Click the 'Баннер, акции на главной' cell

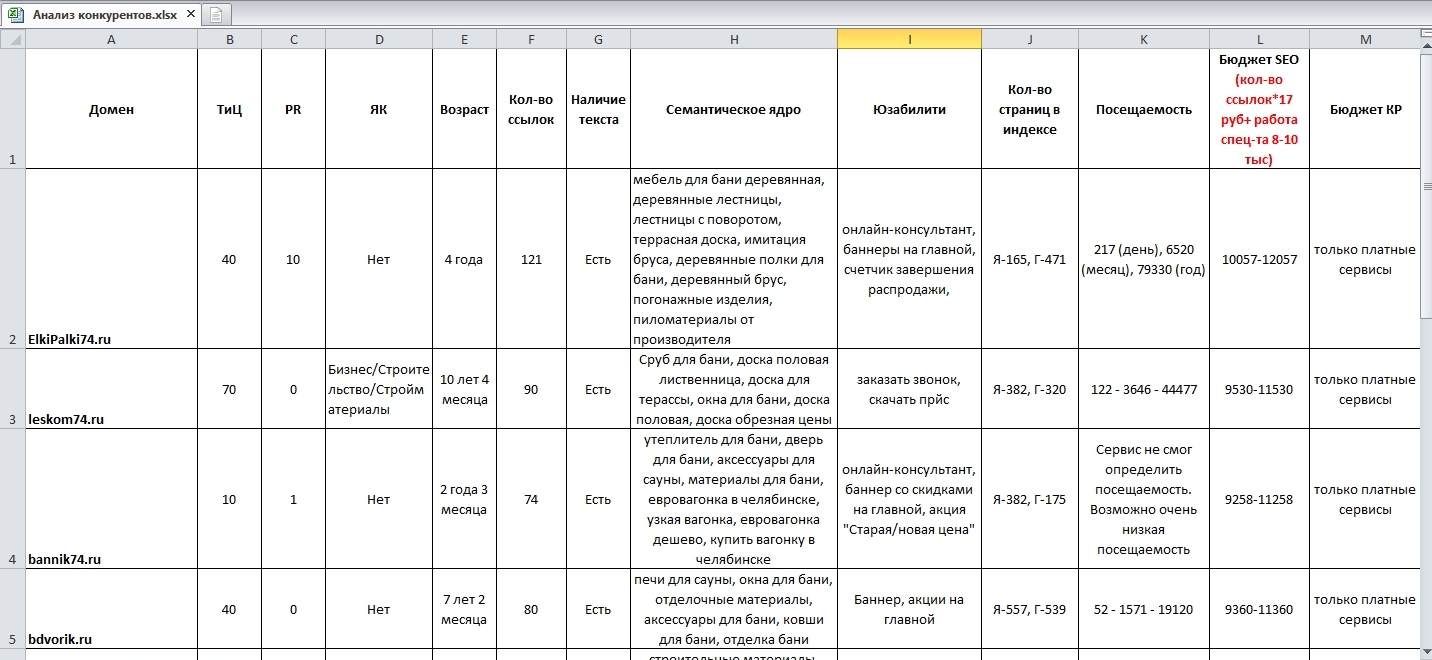[x=909, y=609]
